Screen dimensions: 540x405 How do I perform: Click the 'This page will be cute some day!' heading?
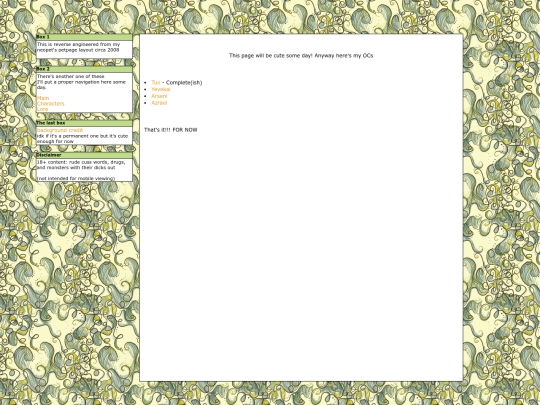click(x=271, y=55)
